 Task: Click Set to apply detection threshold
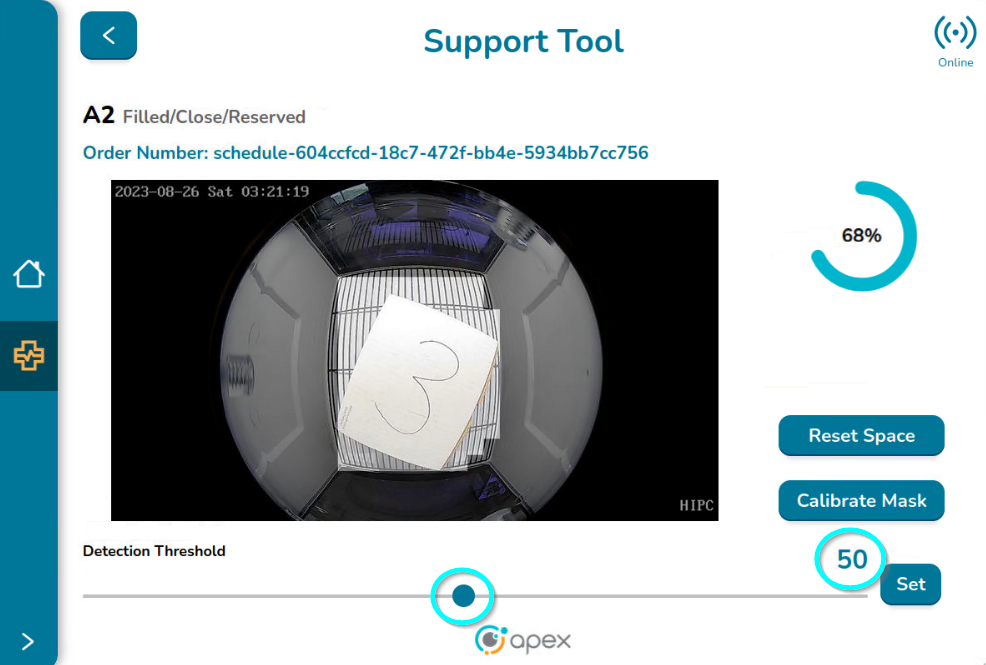click(x=910, y=584)
